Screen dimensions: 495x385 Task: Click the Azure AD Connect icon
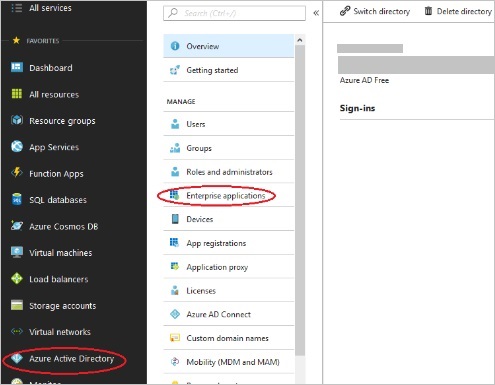point(175,314)
